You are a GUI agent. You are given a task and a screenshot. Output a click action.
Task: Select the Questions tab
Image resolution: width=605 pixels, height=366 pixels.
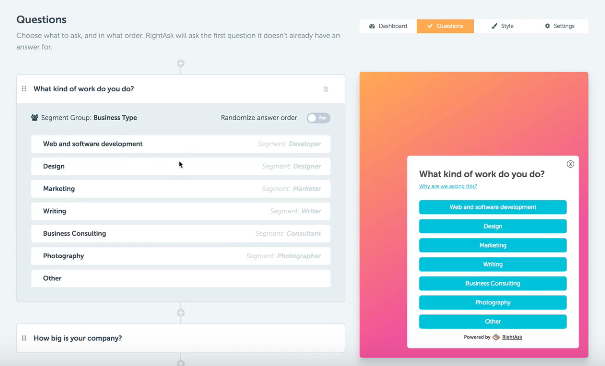click(445, 26)
